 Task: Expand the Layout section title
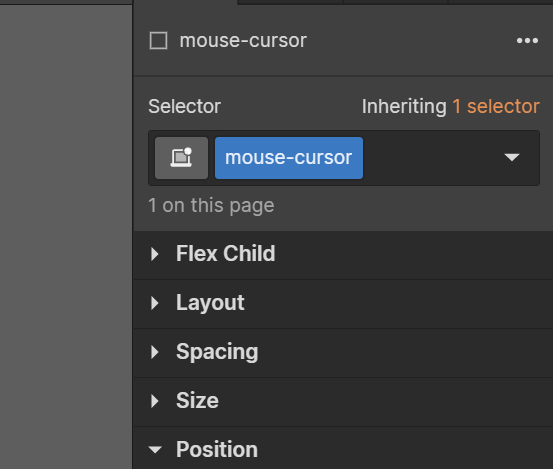210,303
